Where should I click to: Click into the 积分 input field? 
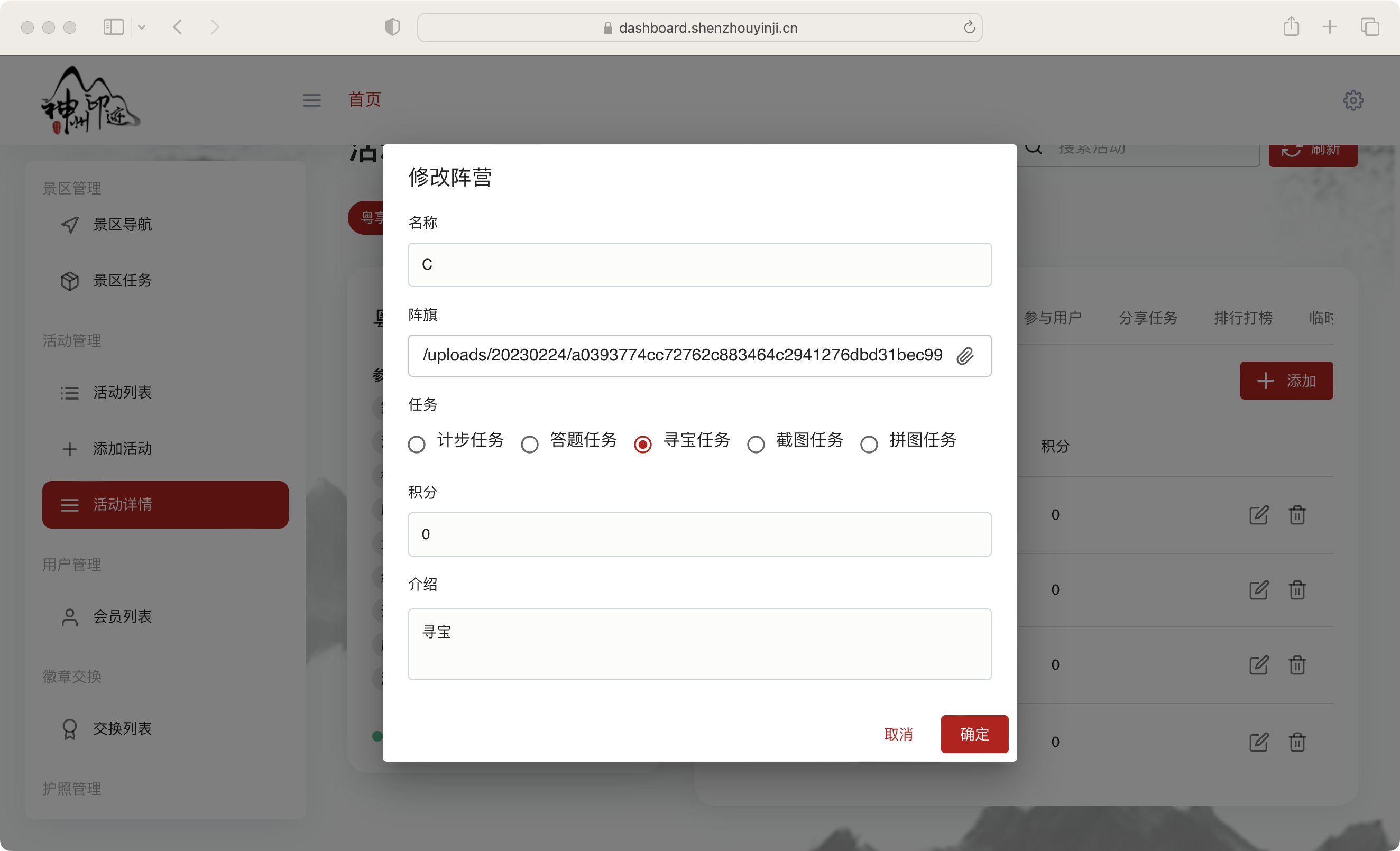point(699,534)
